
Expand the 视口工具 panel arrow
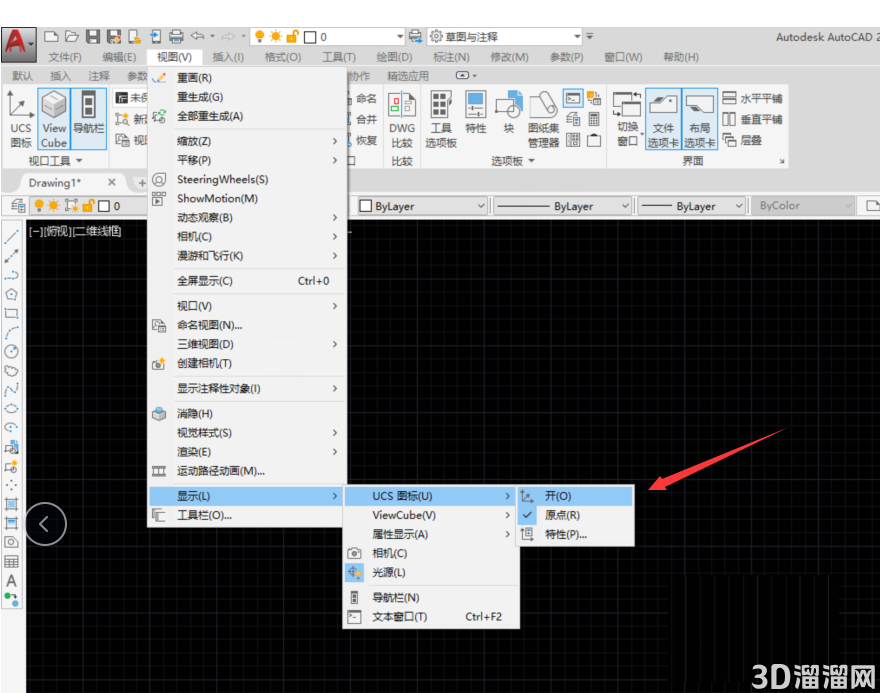pos(79,161)
